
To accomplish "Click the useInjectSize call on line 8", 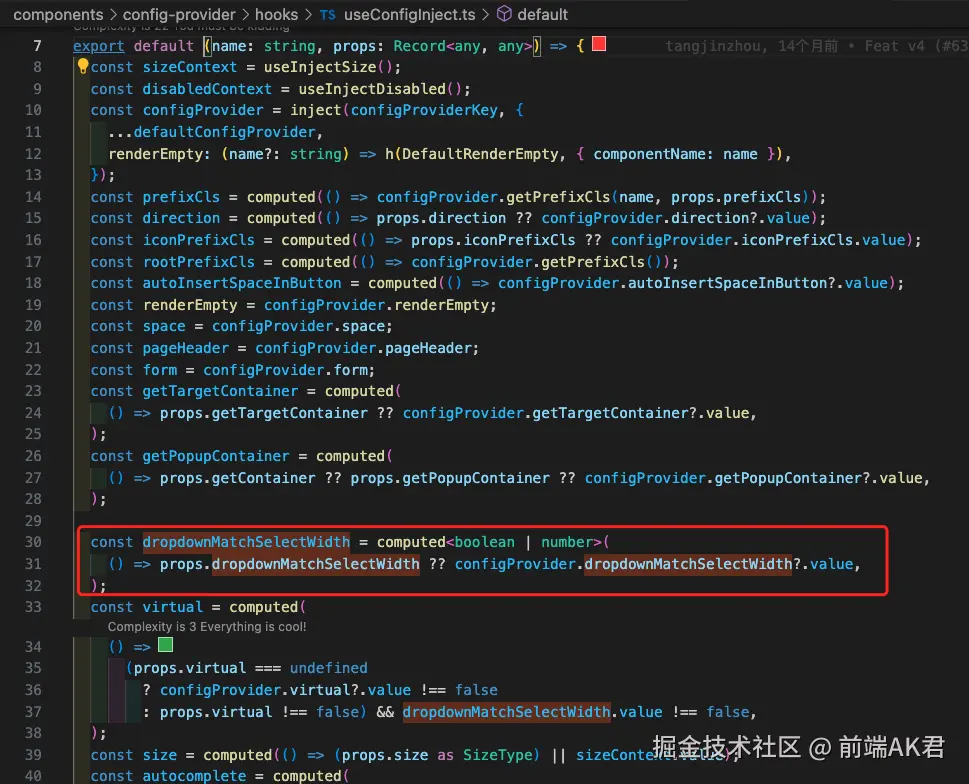I will pyautogui.click(x=320, y=67).
